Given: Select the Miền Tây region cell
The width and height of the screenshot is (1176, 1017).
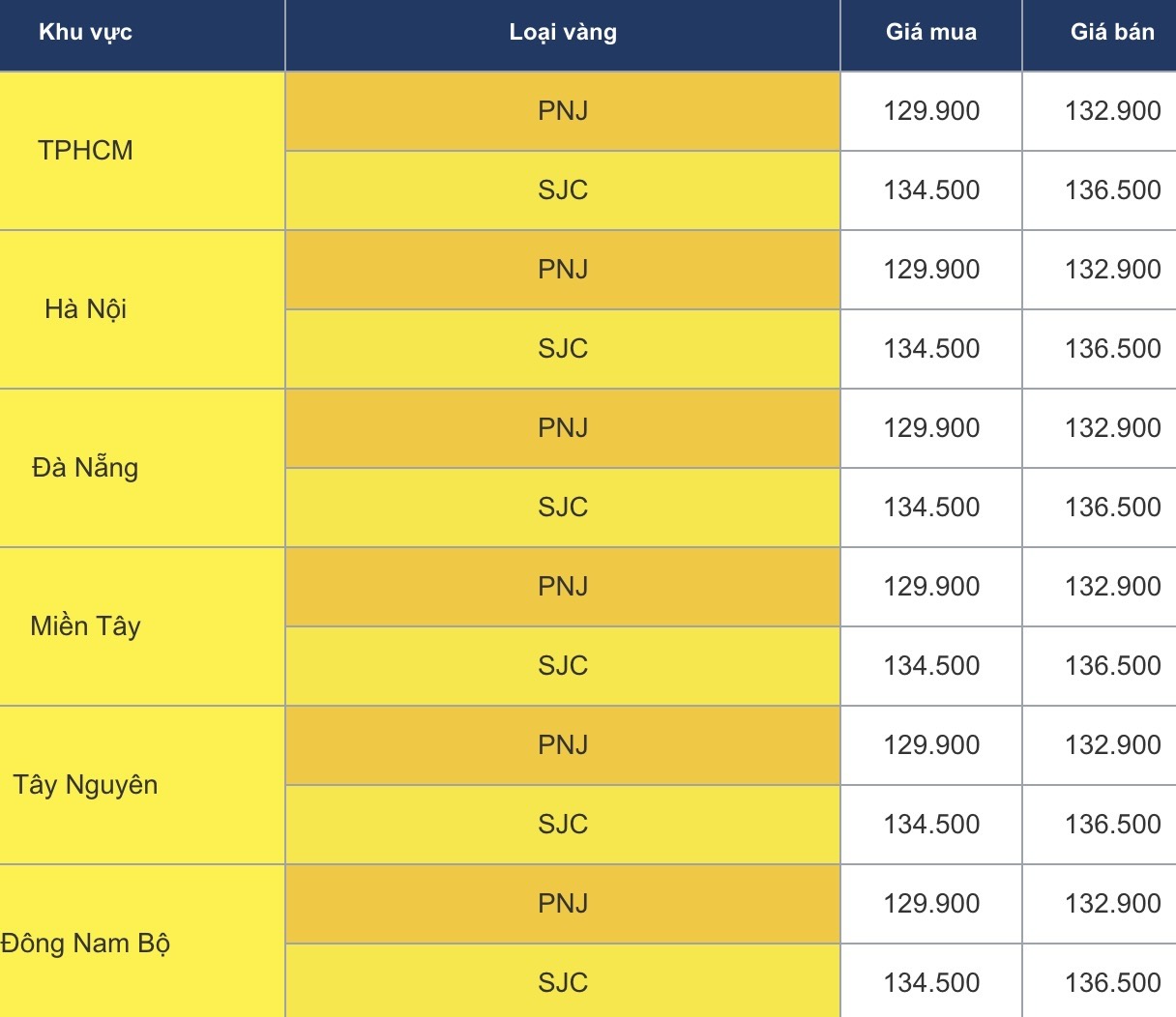Looking at the screenshot, I should click(85, 626).
